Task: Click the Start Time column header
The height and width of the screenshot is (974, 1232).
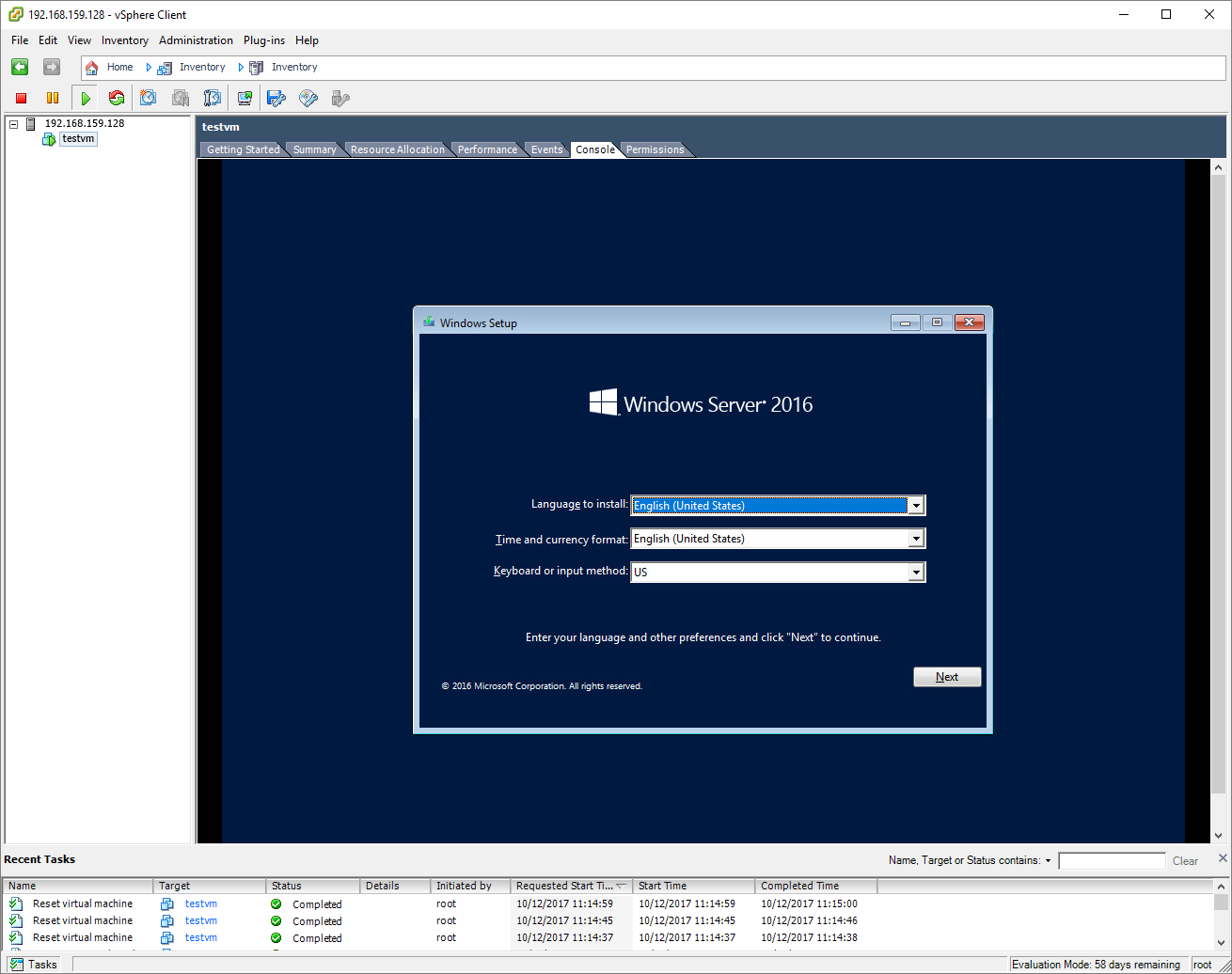Action: coord(694,886)
